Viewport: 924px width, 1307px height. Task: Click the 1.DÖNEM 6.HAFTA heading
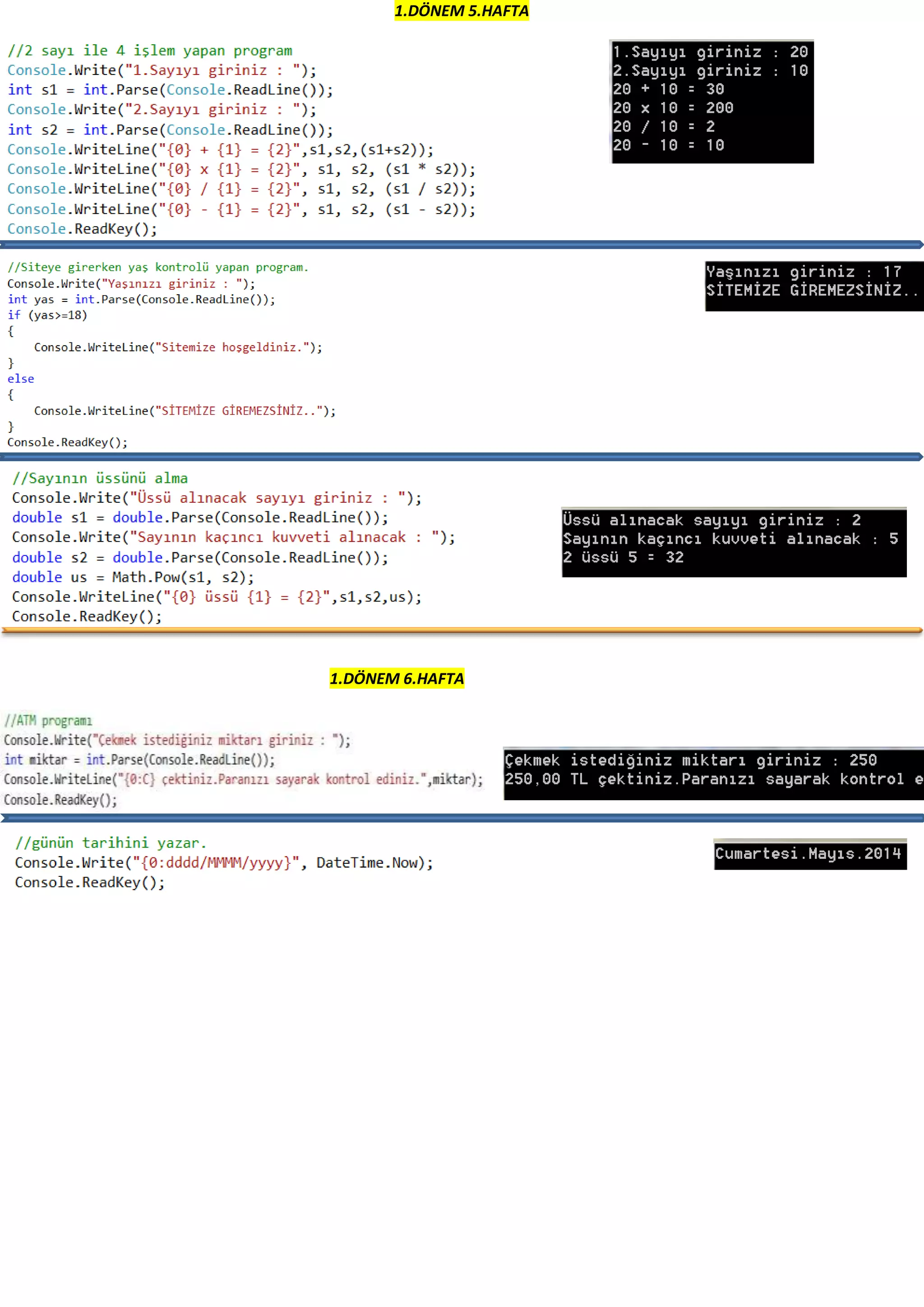[x=397, y=678]
